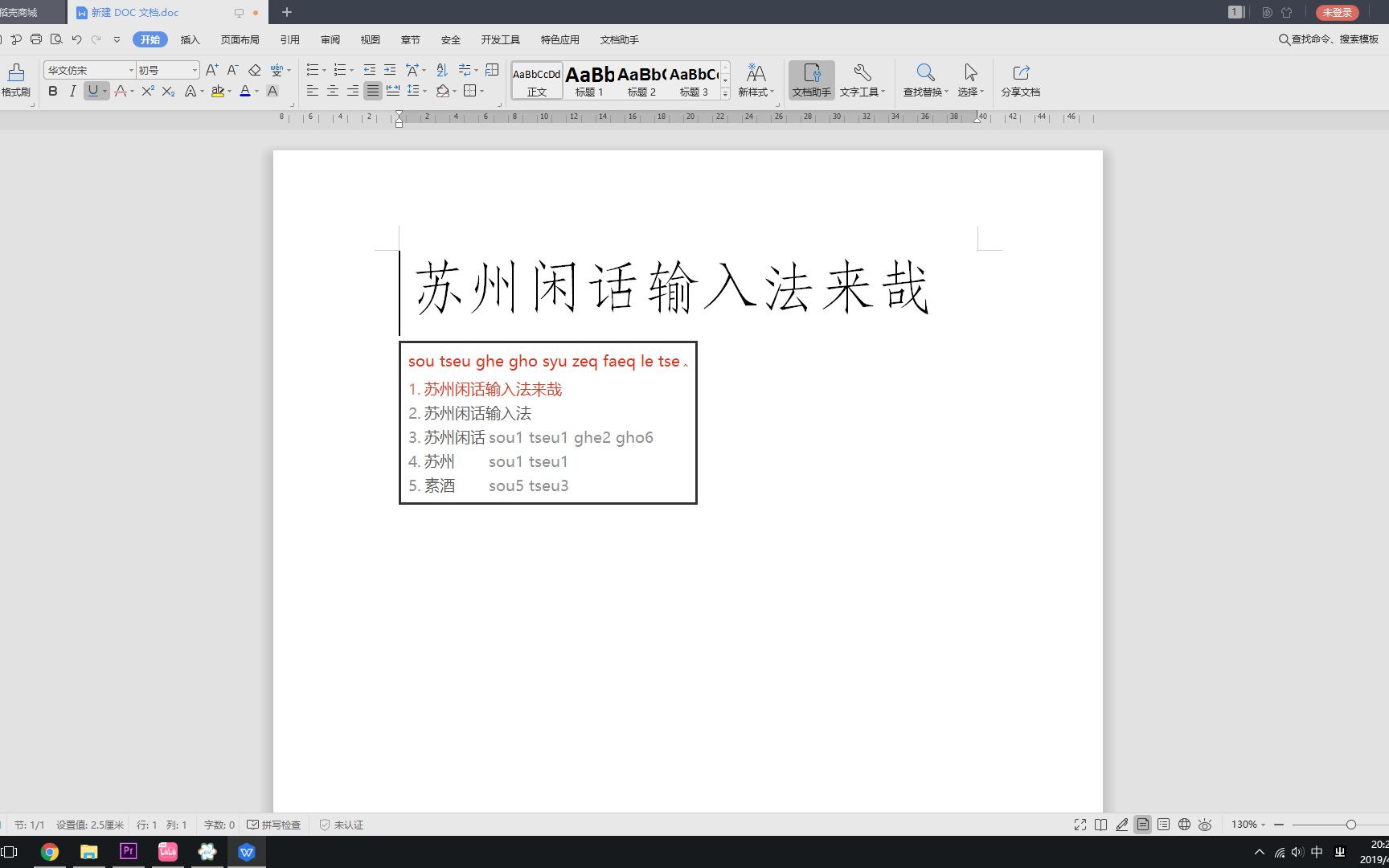Screen dimensions: 1389x868
Task: Apply 标题 3 style
Action: coord(694,80)
